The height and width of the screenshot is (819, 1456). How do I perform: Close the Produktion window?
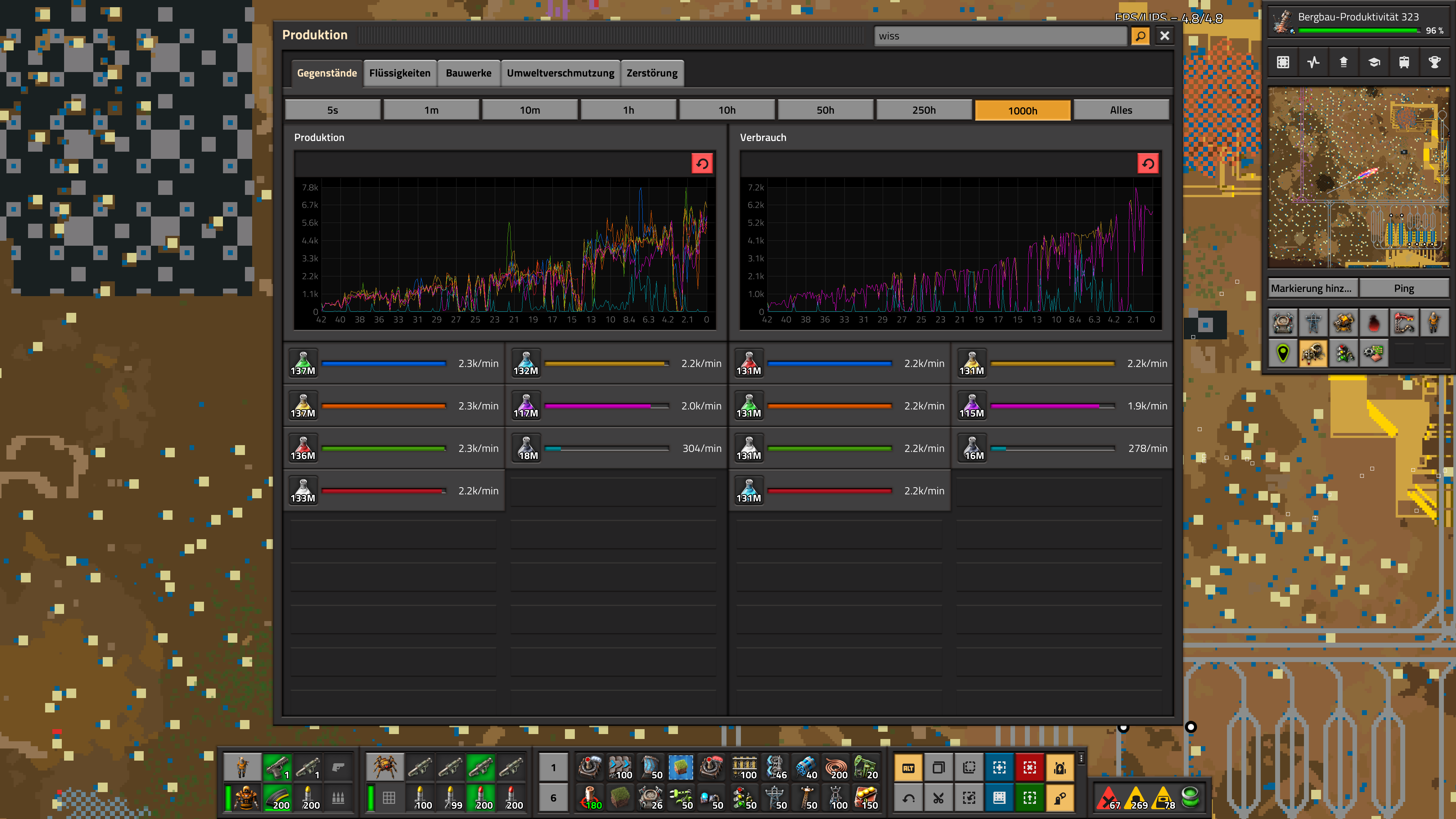[x=1165, y=36]
